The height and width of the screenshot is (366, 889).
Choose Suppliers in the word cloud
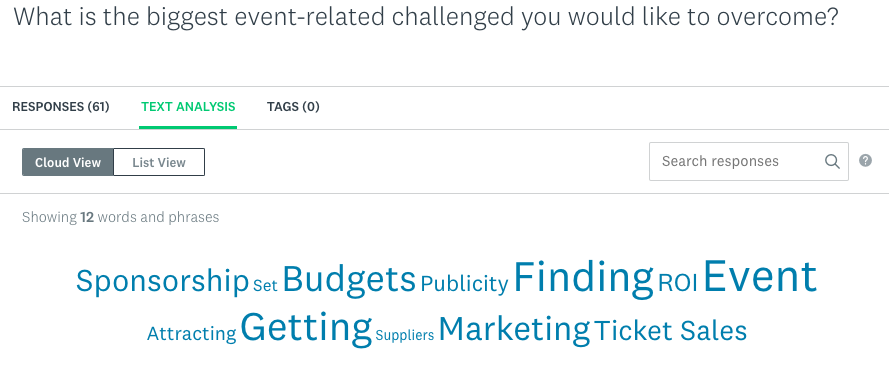tap(405, 335)
